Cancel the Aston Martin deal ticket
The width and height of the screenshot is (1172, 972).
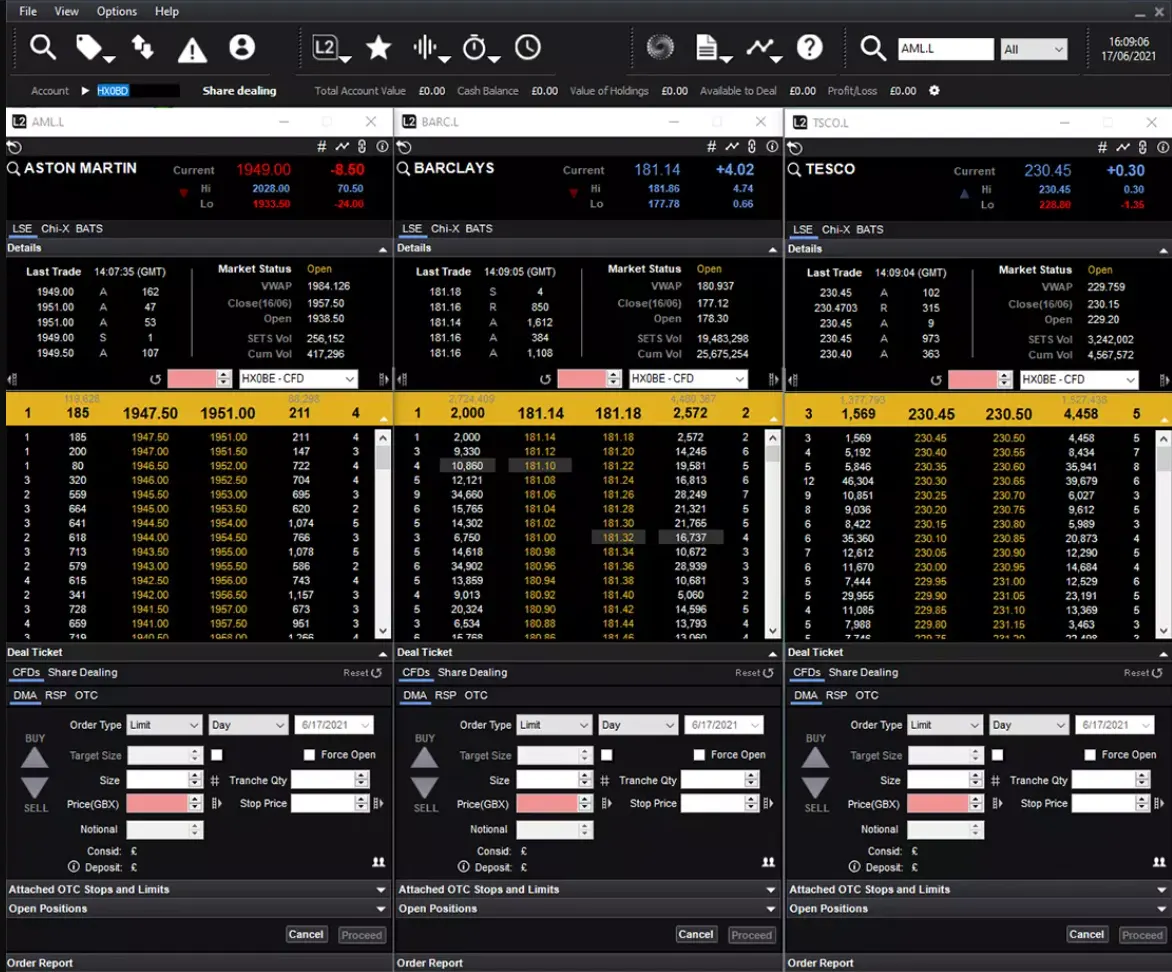306,935
